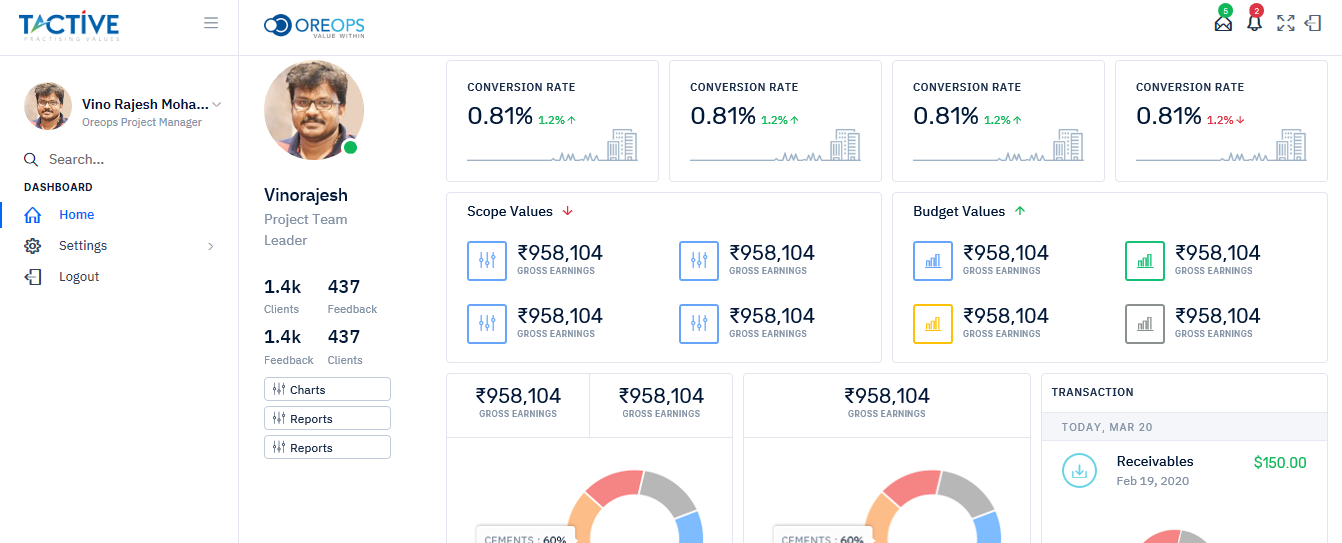The height and width of the screenshot is (543, 1342).
Task: Click the DASHBOARD section label
Action: point(58,187)
